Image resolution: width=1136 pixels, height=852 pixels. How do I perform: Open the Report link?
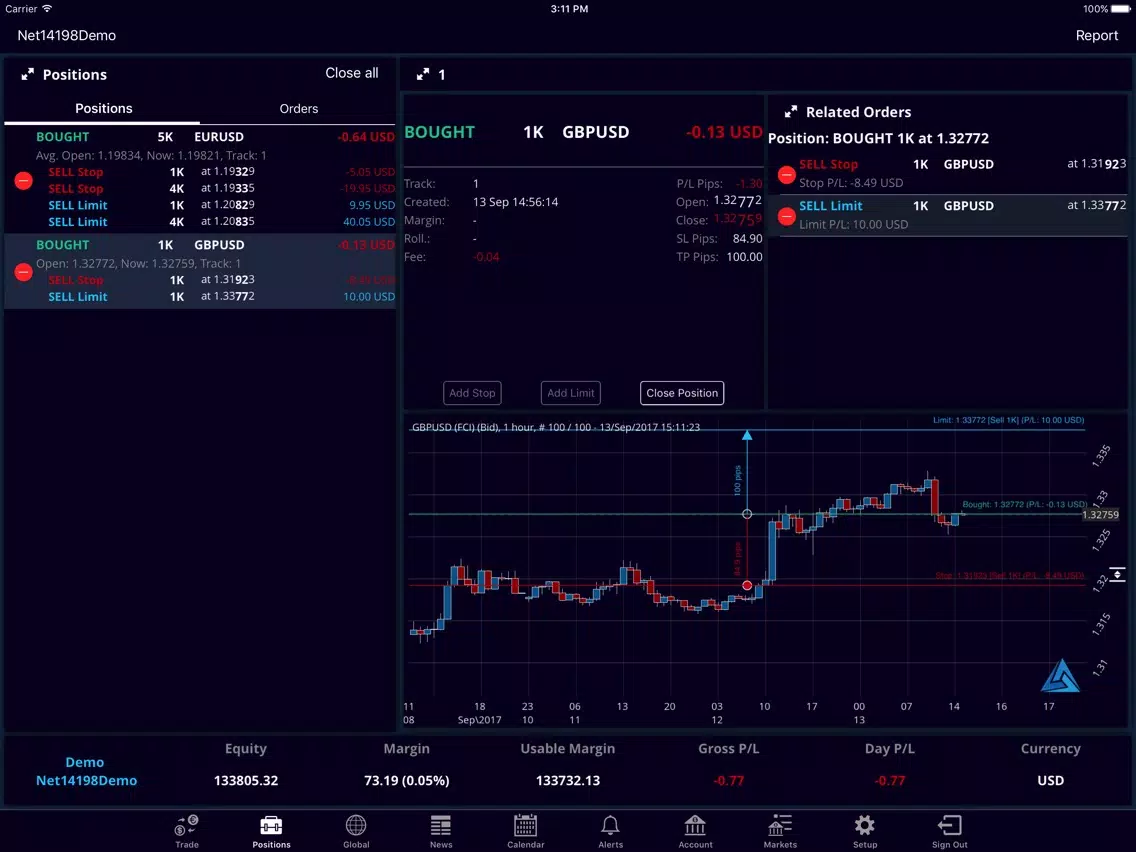[x=1096, y=36]
